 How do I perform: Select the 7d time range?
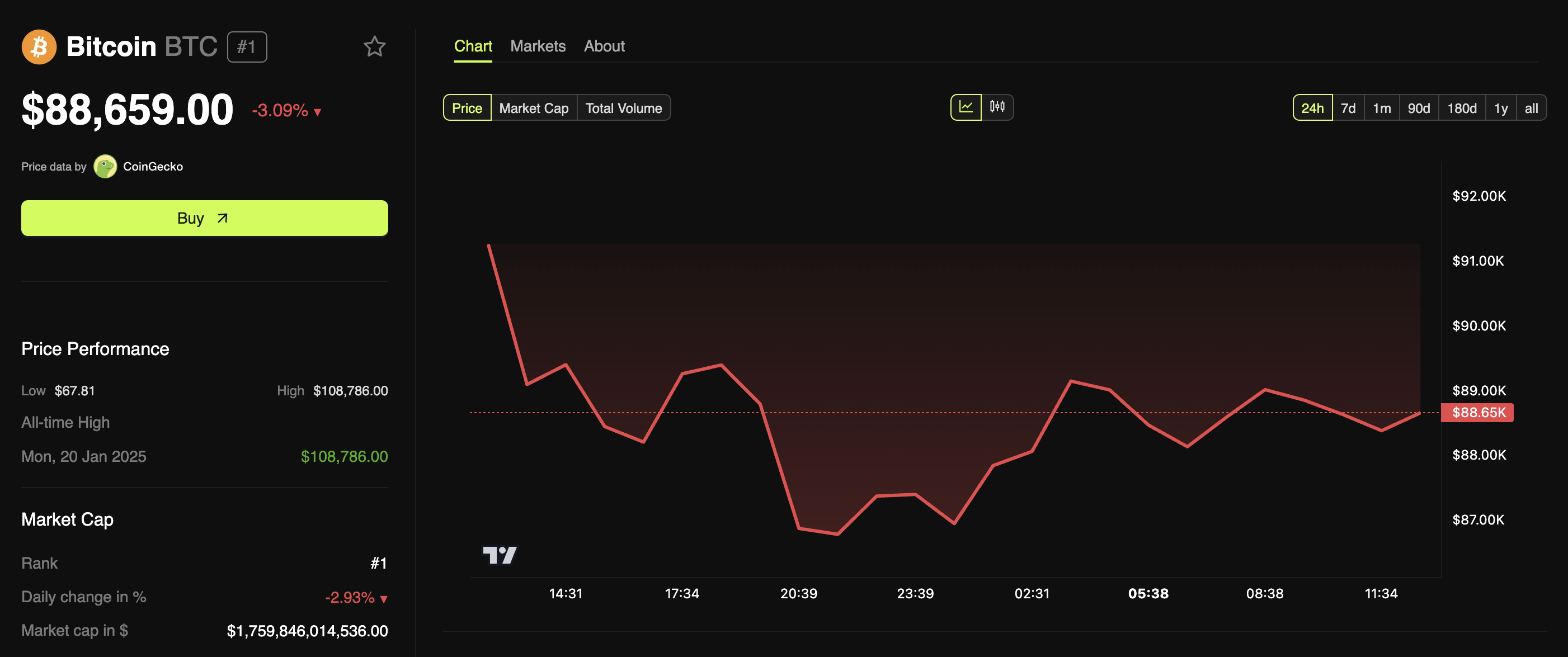click(1348, 108)
